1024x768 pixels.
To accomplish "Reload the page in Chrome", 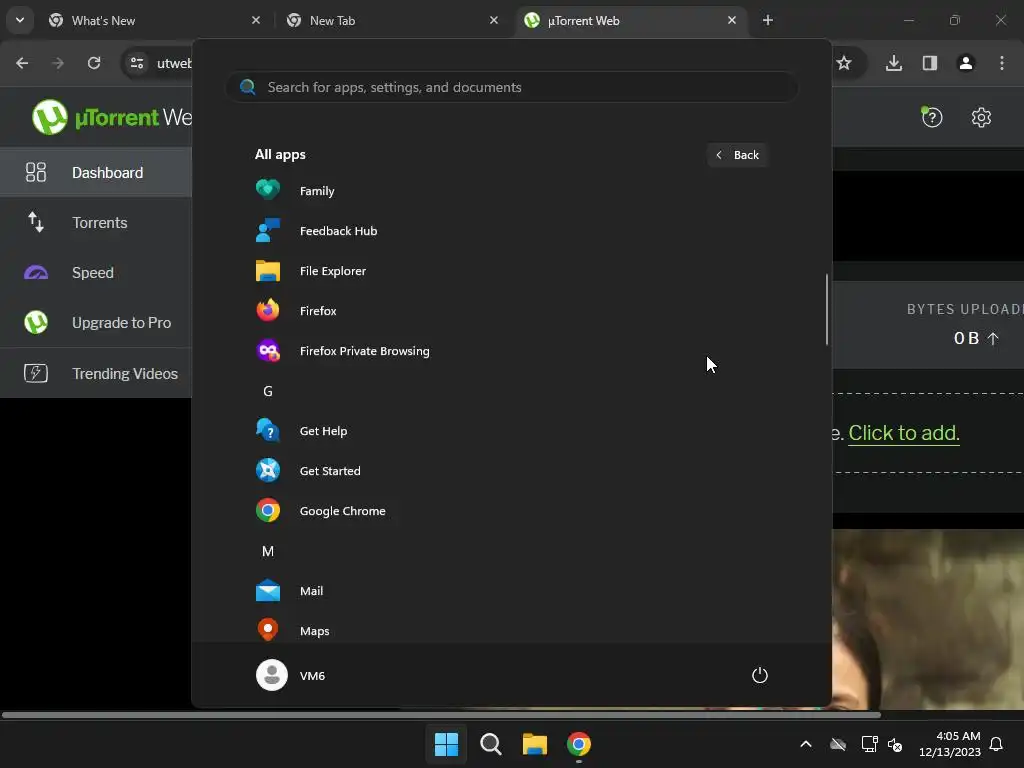I will pos(94,63).
